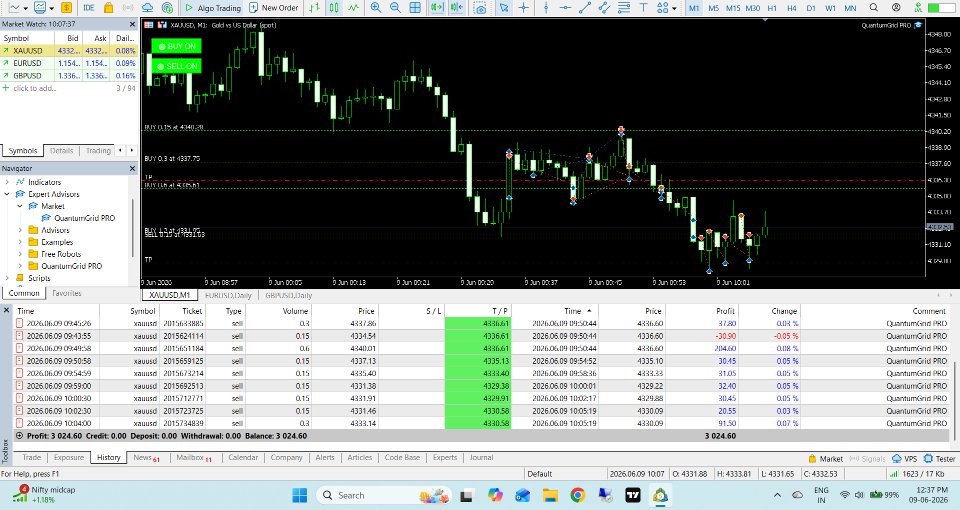This screenshot has height=510, width=960.
Task: Open the Trade tab in Toolbox
Action: pyautogui.click(x=31, y=457)
